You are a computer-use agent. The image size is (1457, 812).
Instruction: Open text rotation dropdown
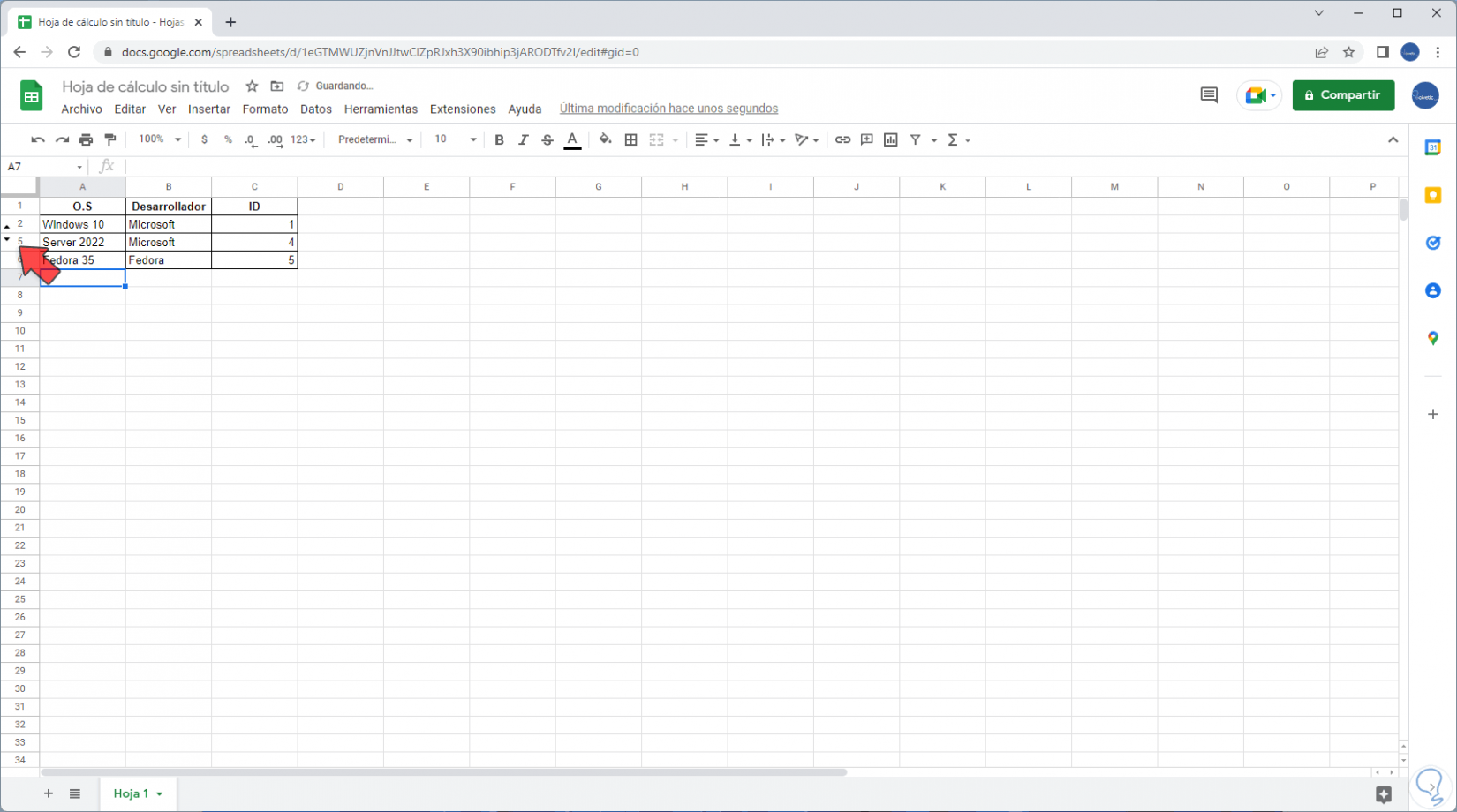point(806,139)
